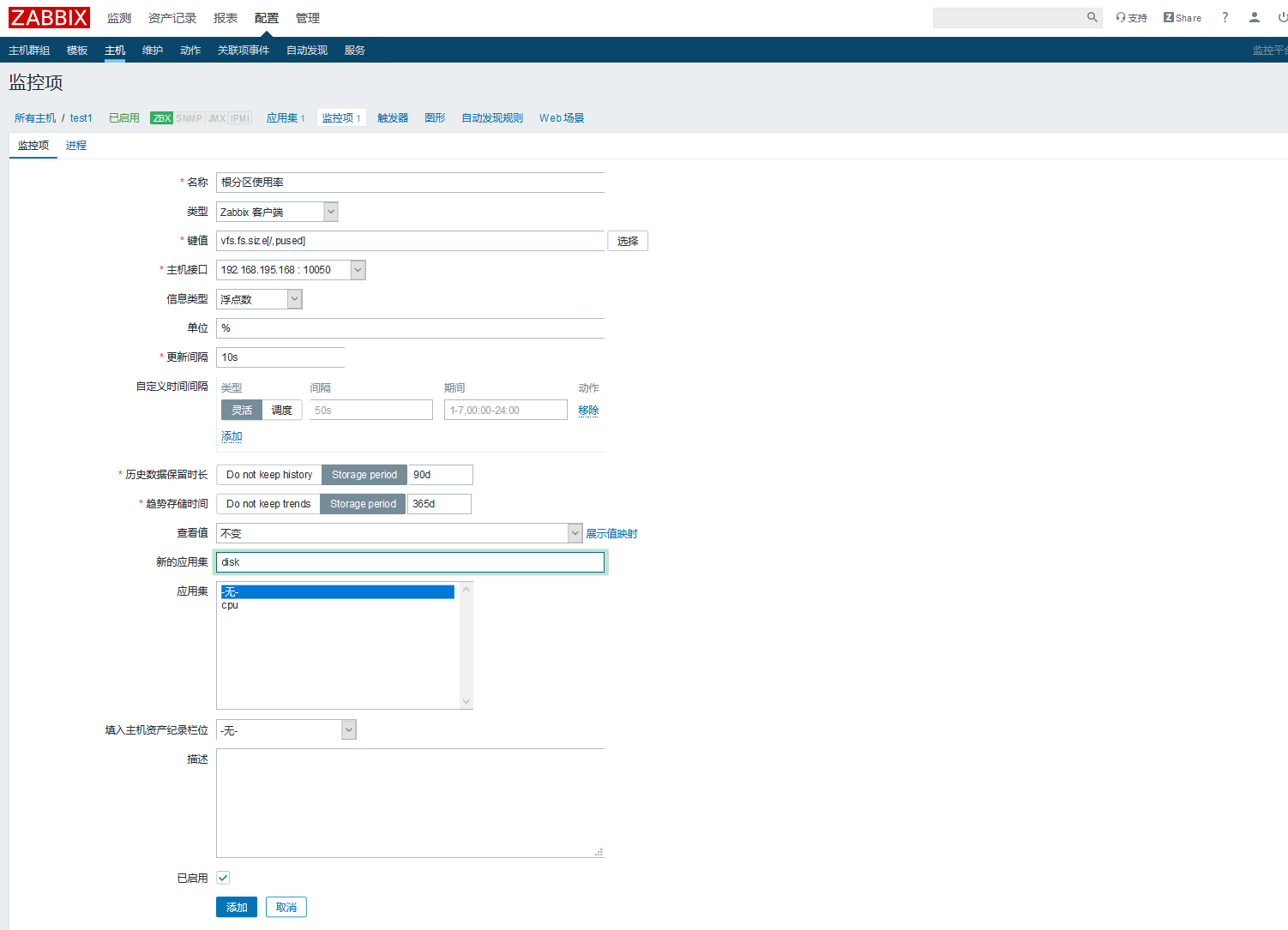Open the support link (支持)
1288x930 pixels.
point(1131,17)
